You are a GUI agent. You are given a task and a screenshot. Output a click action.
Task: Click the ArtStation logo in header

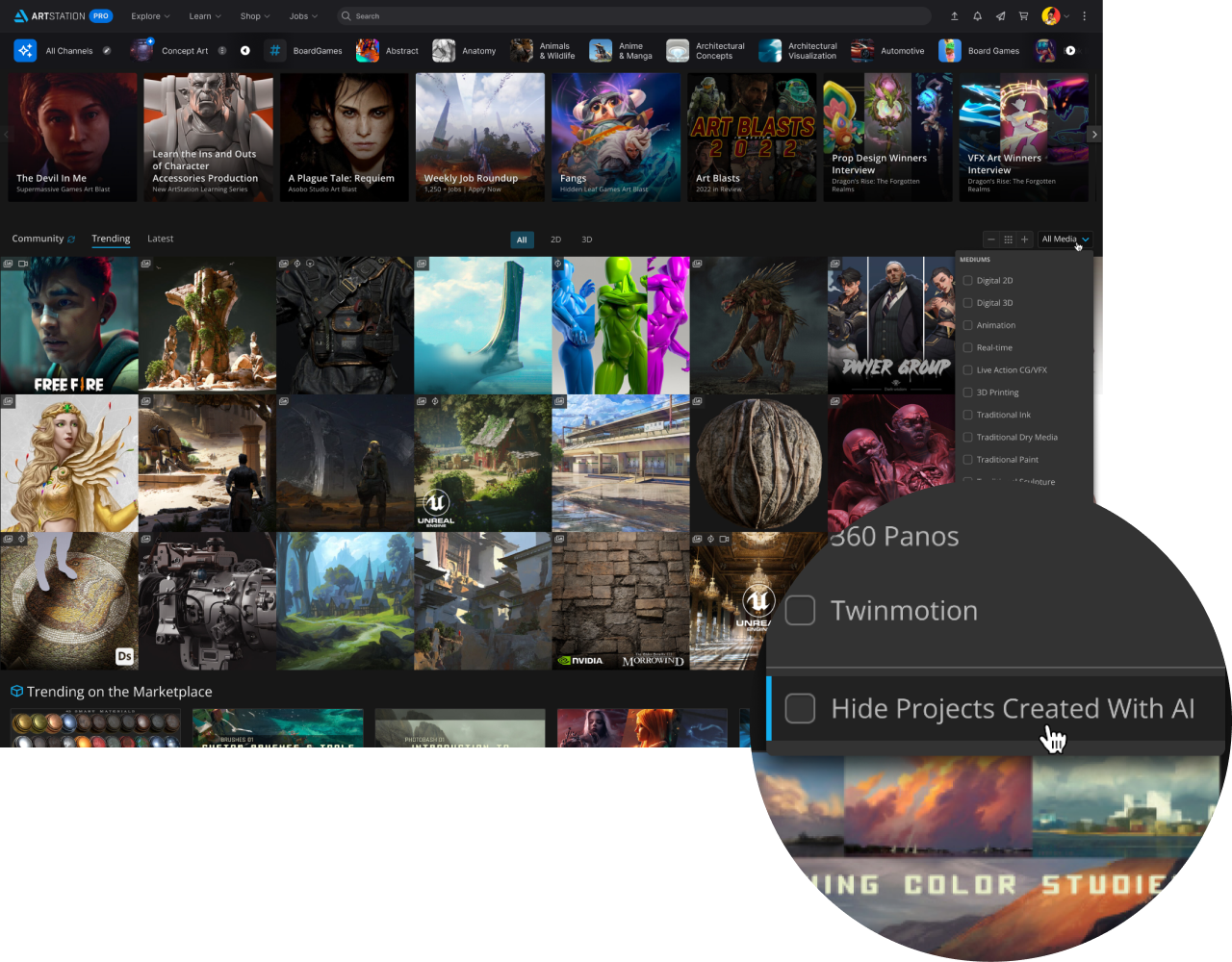click(x=49, y=16)
